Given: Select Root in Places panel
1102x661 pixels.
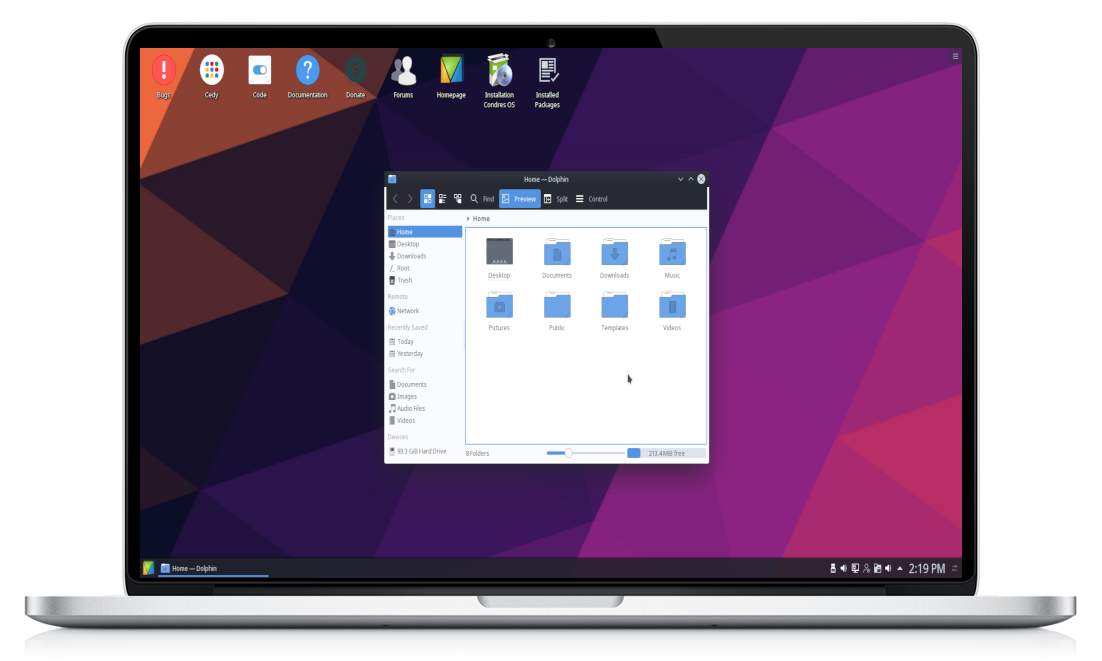Looking at the screenshot, I should click(424, 268).
